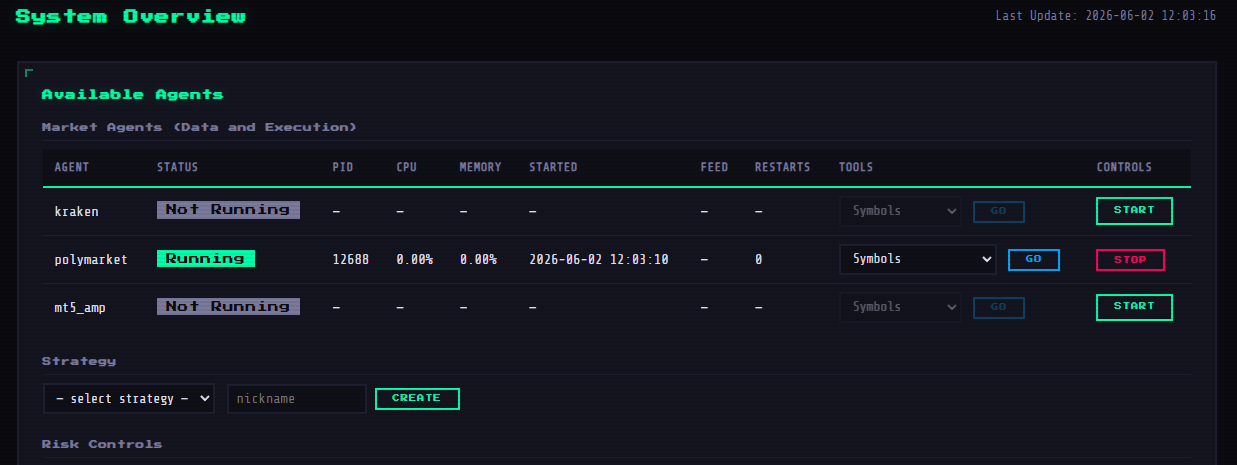Click the polymarket started time 2026-06-02 12:03:10
1237x465 pixels.
click(x=599, y=260)
